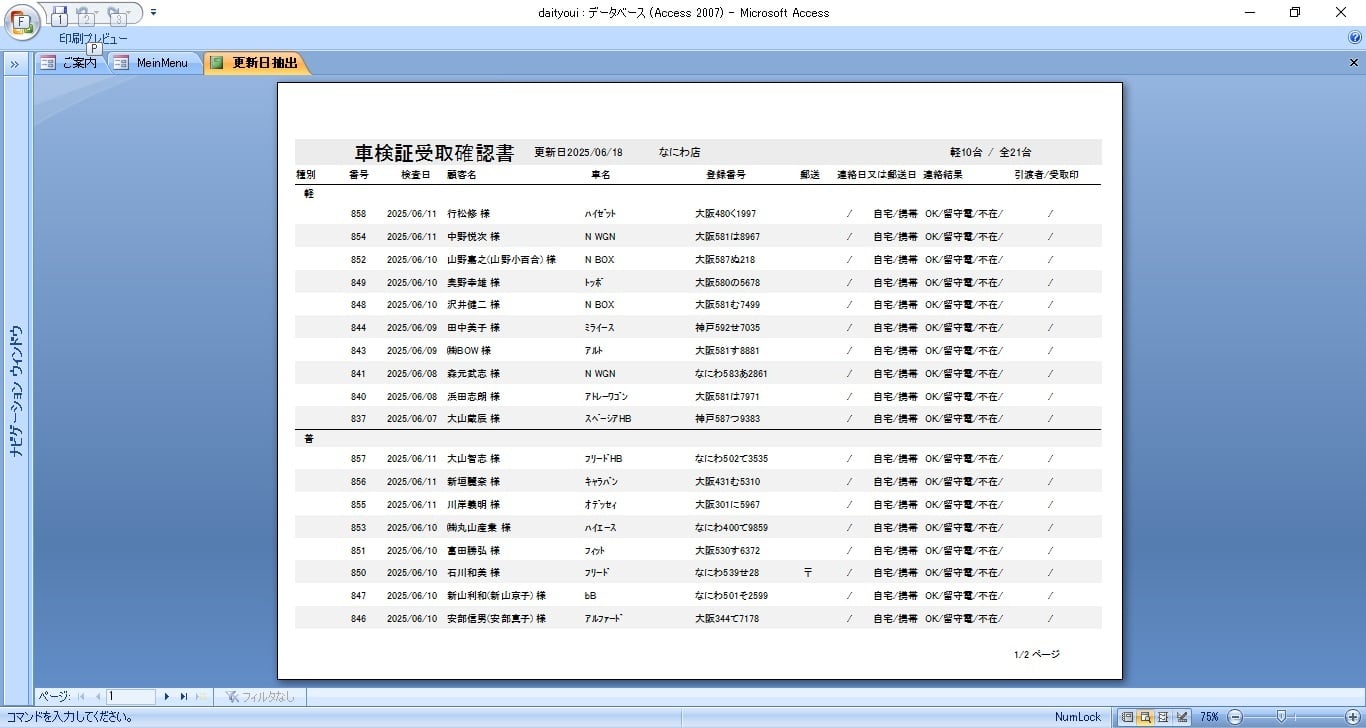
Task: Jump to last page arrow
Action: pos(184,696)
